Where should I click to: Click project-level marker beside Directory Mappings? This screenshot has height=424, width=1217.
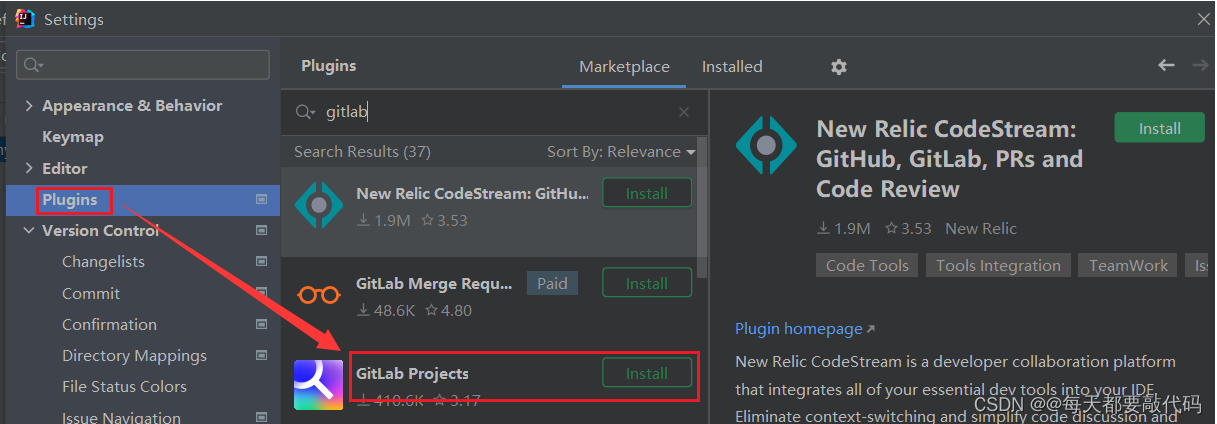pyautogui.click(x=261, y=355)
